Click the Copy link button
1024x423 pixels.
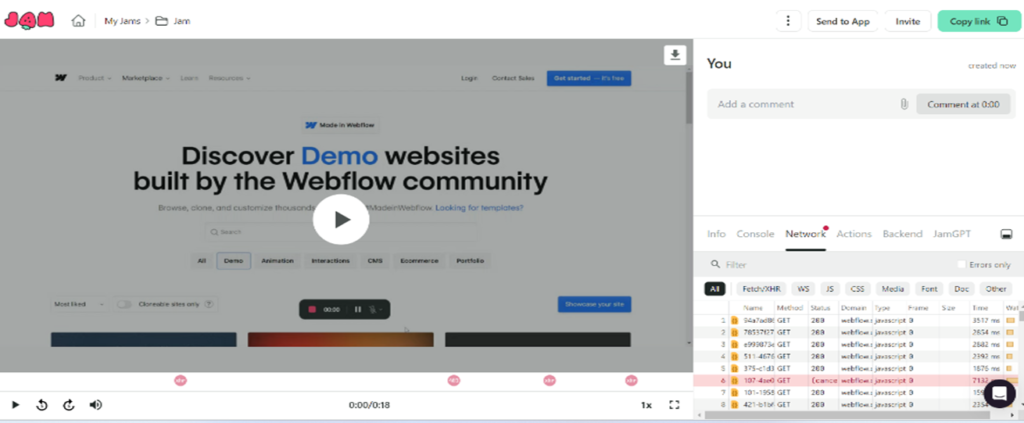pos(978,21)
